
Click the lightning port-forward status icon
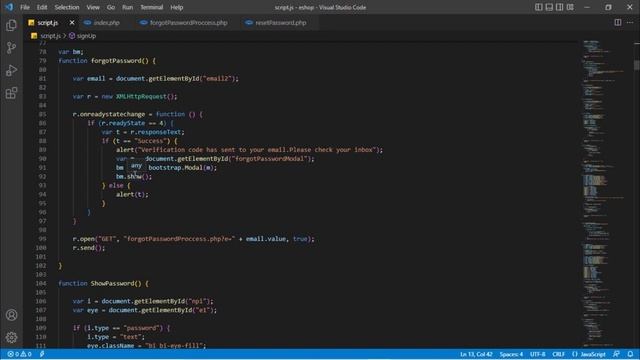[x=42, y=354]
